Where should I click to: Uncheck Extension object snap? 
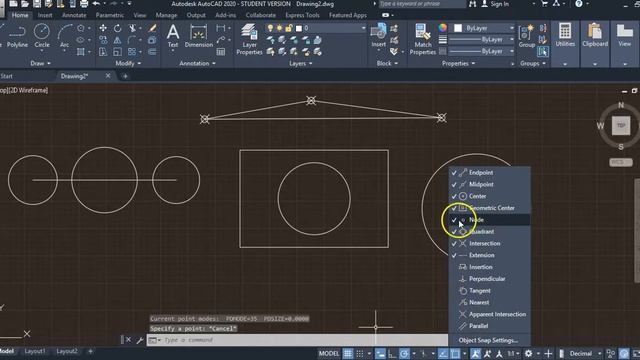click(490, 255)
